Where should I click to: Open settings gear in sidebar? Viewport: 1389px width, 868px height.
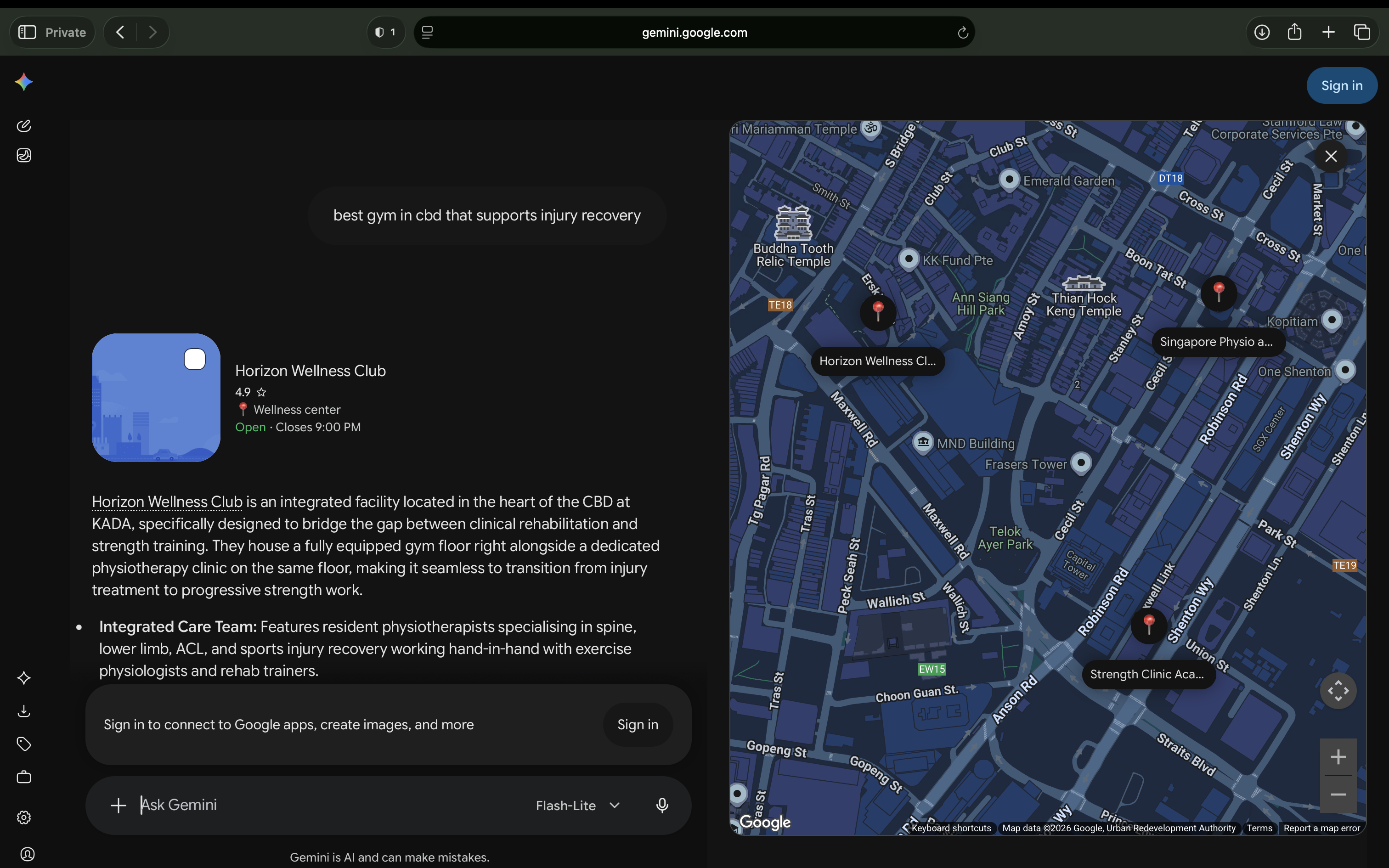click(23, 817)
